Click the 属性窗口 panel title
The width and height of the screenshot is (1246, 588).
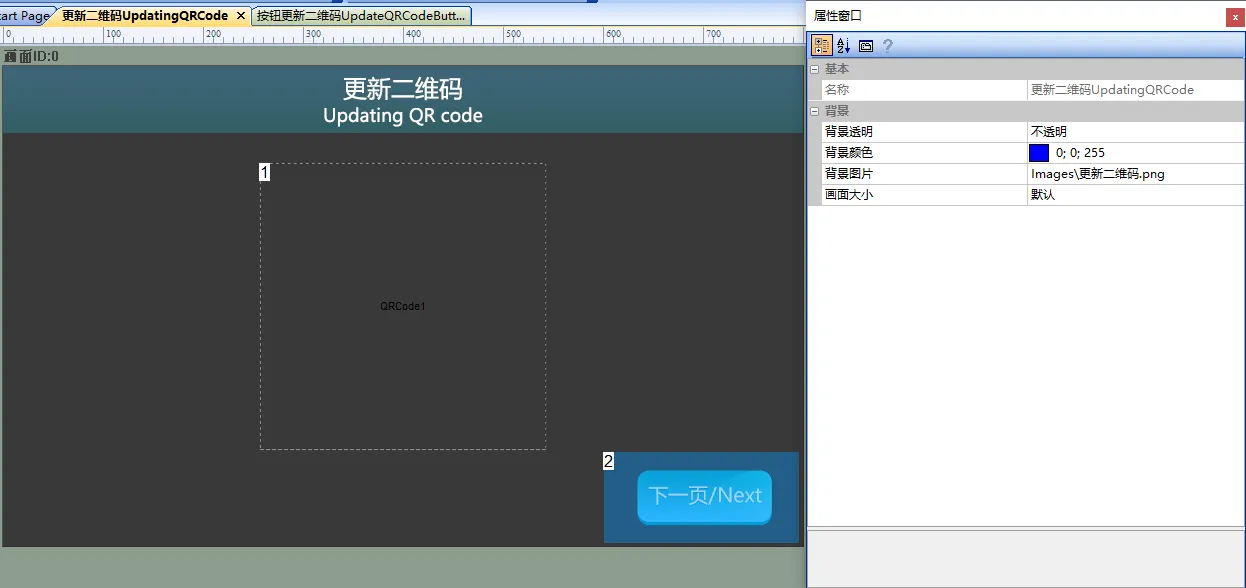838,16
